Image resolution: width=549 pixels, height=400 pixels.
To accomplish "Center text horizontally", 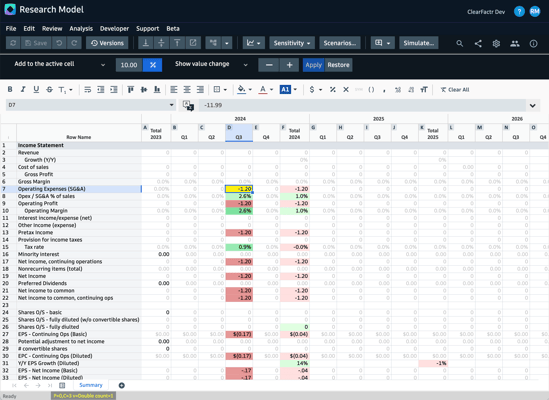I will [x=187, y=90].
